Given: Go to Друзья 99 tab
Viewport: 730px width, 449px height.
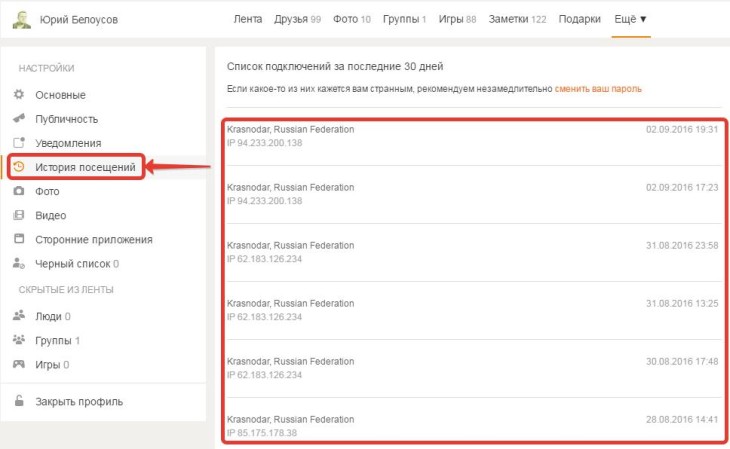Looking at the screenshot, I should point(297,19).
